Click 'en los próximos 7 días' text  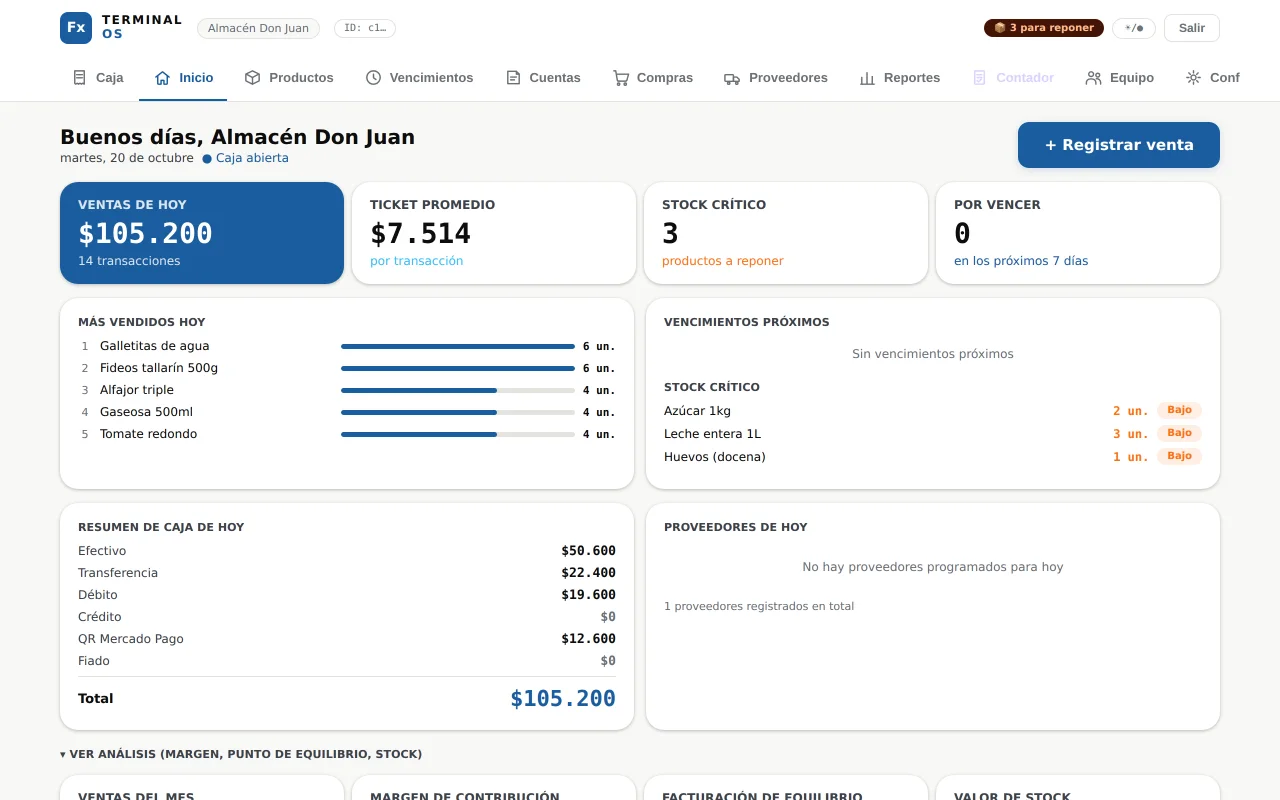tap(1021, 261)
